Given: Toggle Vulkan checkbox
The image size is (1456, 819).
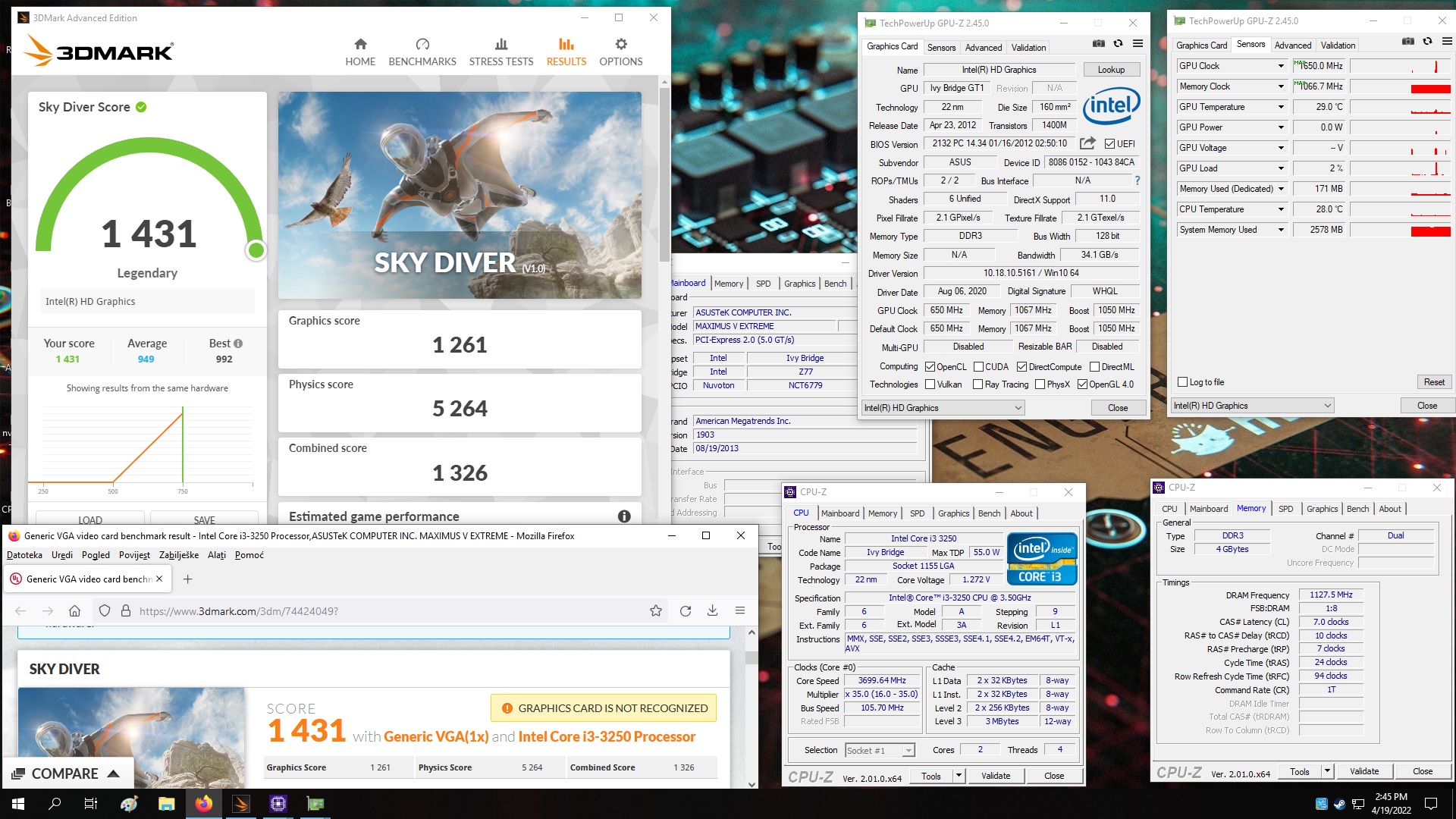Looking at the screenshot, I should click(x=930, y=384).
